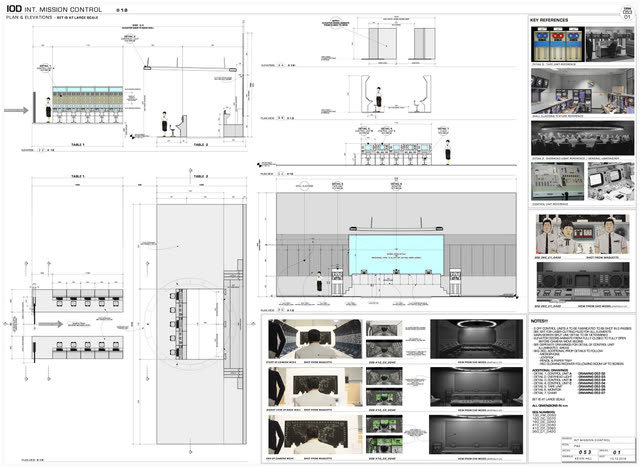Open the black-and-white computer room reference photo
Screen dimensions: 640x468
click(x=610, y=44)
